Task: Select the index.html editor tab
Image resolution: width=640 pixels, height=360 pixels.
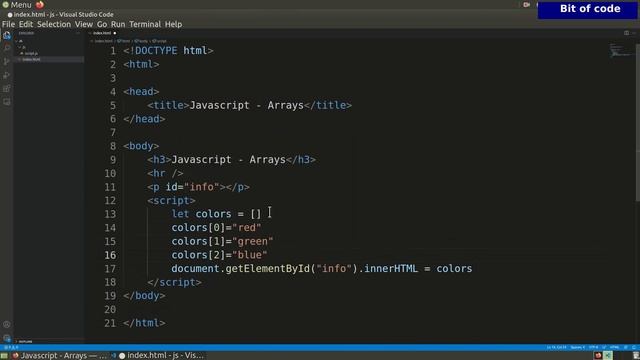Action: (102, 33)
